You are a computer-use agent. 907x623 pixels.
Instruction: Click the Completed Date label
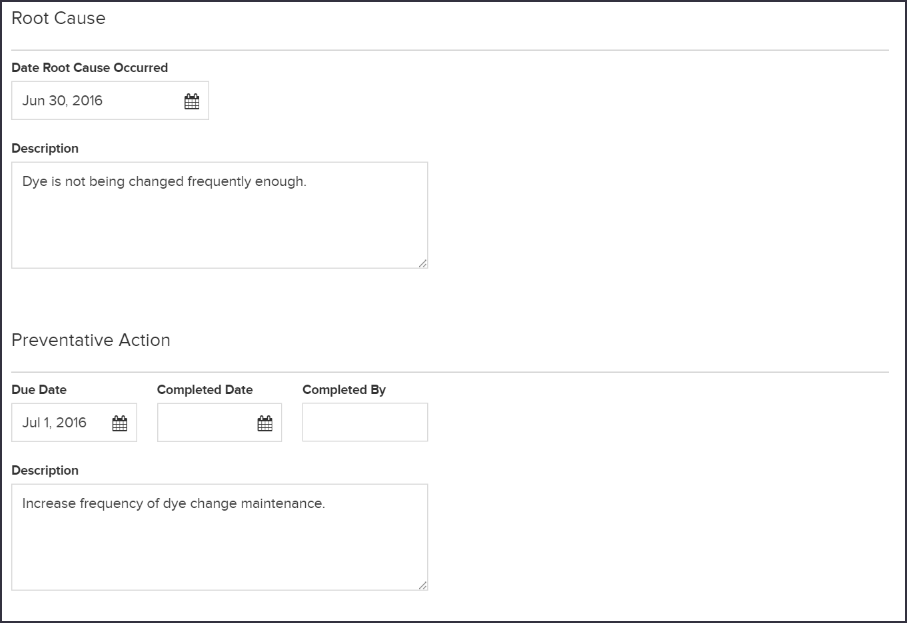click(x=205, y=390)
